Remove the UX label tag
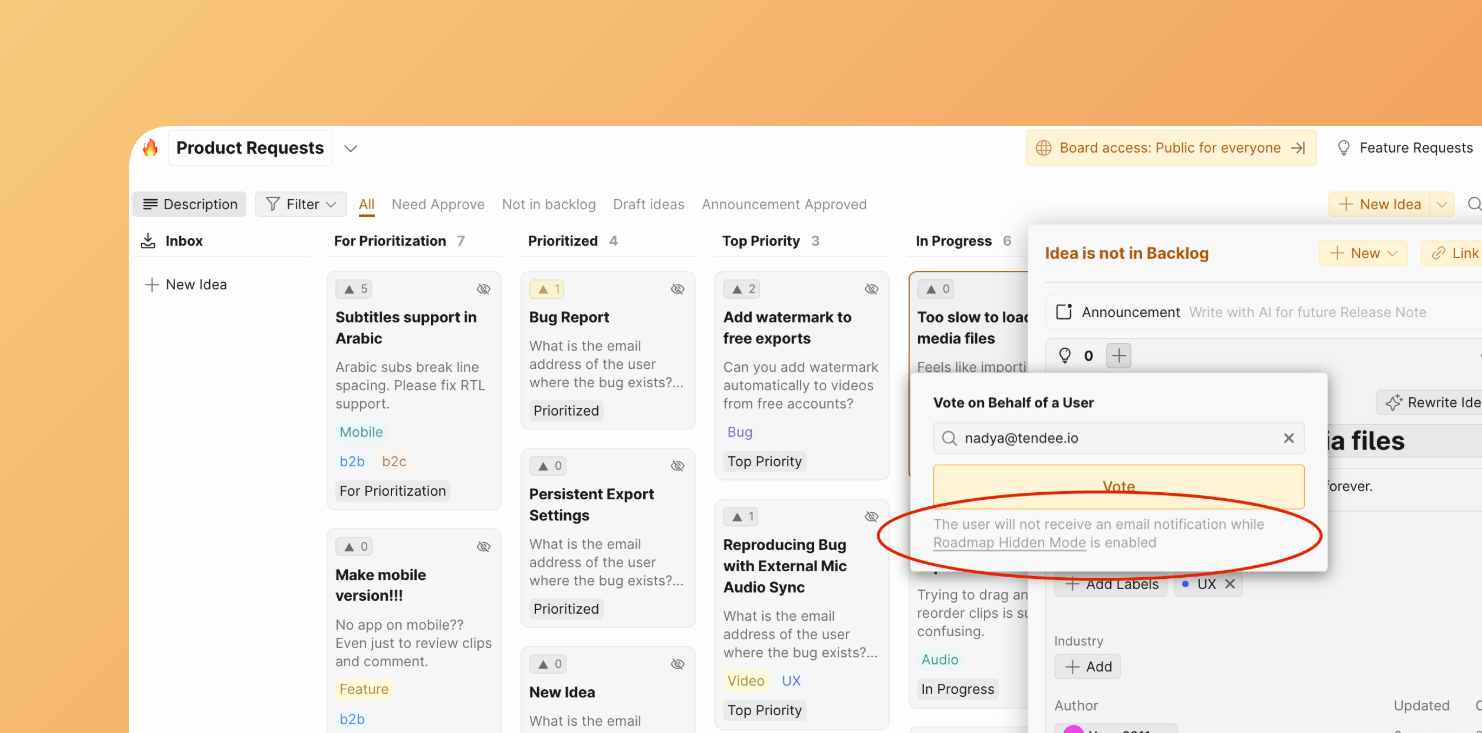 point(1230,584)
